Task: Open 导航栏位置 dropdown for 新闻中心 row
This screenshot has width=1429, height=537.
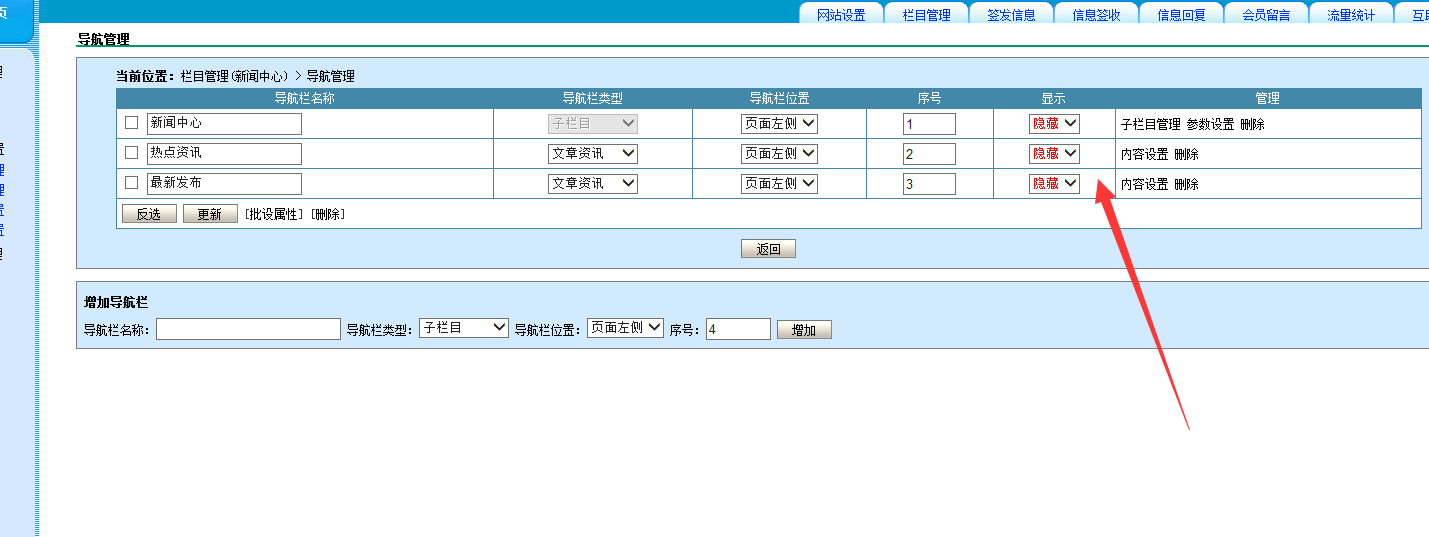Action: point(779,124)
